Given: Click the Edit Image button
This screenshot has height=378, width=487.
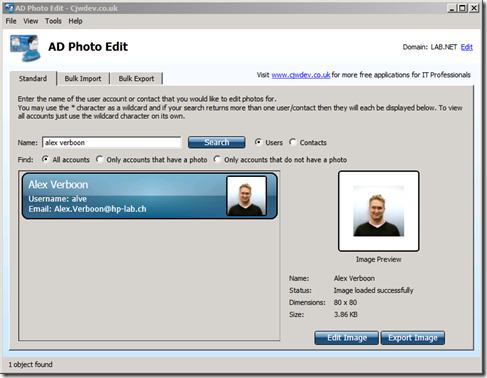Looking at the screenshot, I should (347, 338).
